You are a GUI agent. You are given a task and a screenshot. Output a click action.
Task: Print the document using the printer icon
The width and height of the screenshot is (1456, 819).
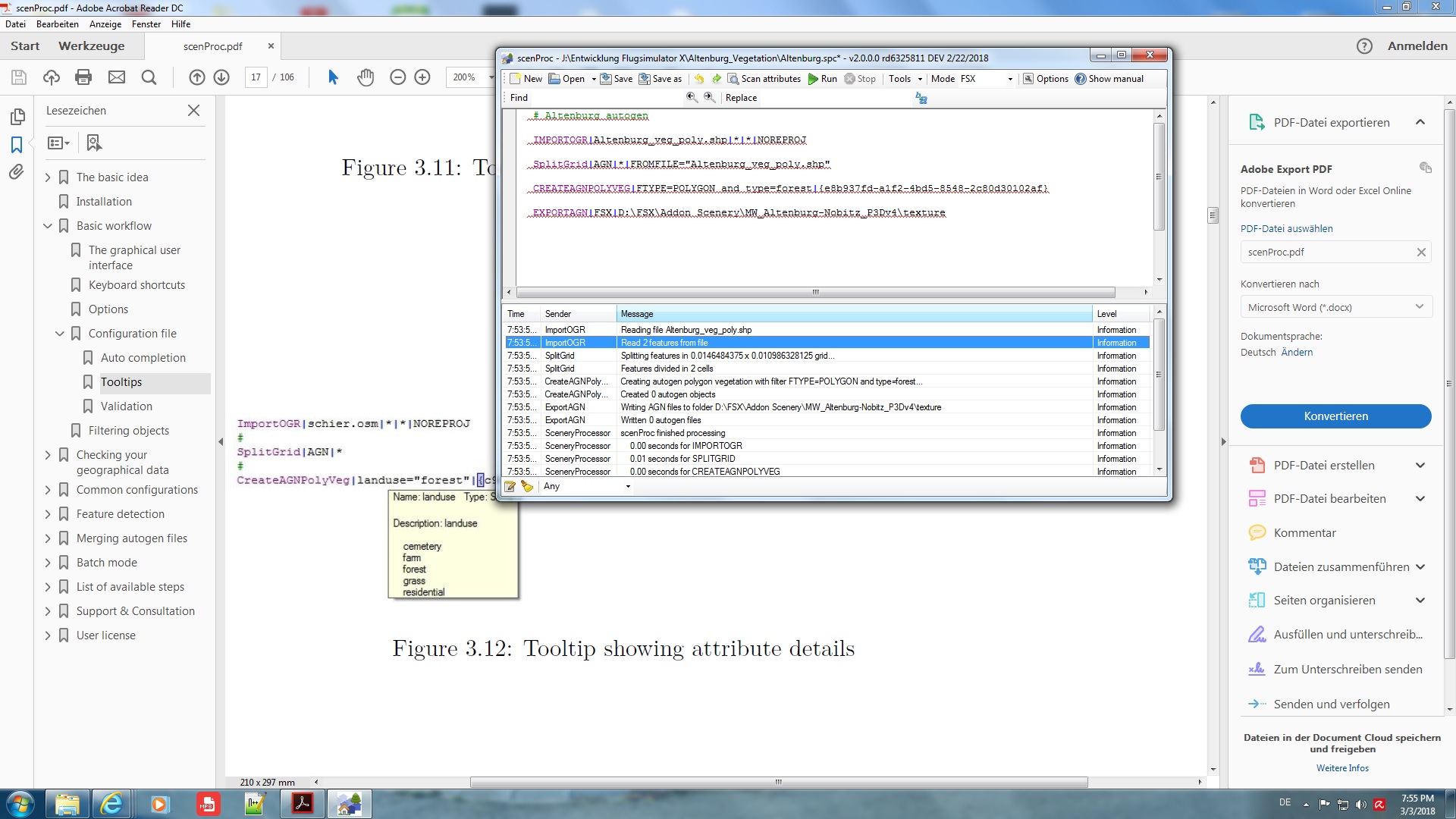click(83, 77)
